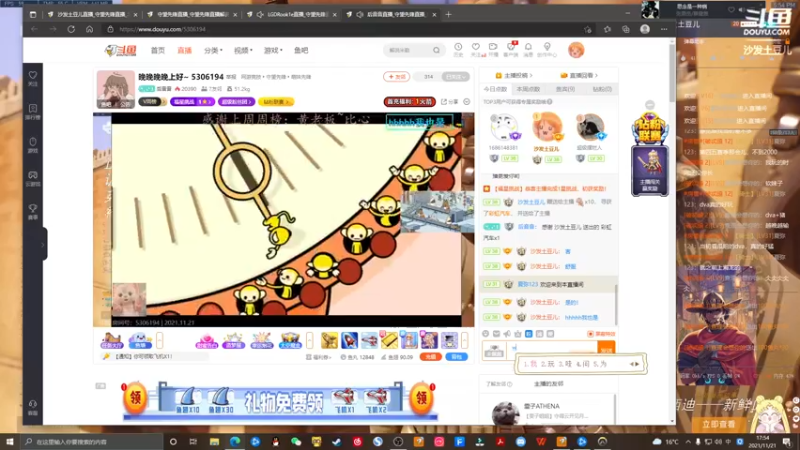Viewport: 800px width, 450px height.
Task: Expand the gift list arrow at the gift bar's right end
Action: point(464,340)
